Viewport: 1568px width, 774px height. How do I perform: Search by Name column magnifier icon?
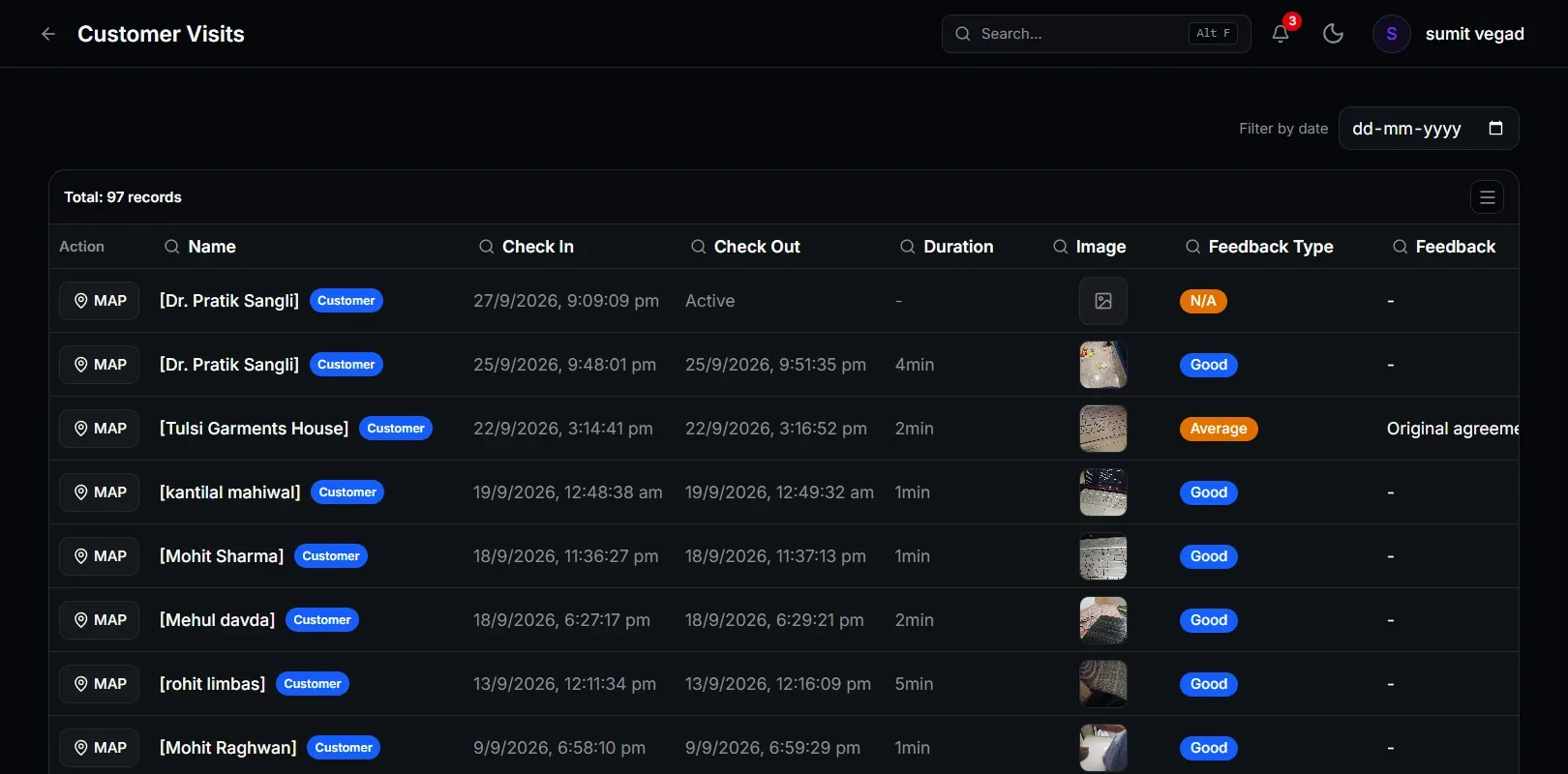(172, 247)
